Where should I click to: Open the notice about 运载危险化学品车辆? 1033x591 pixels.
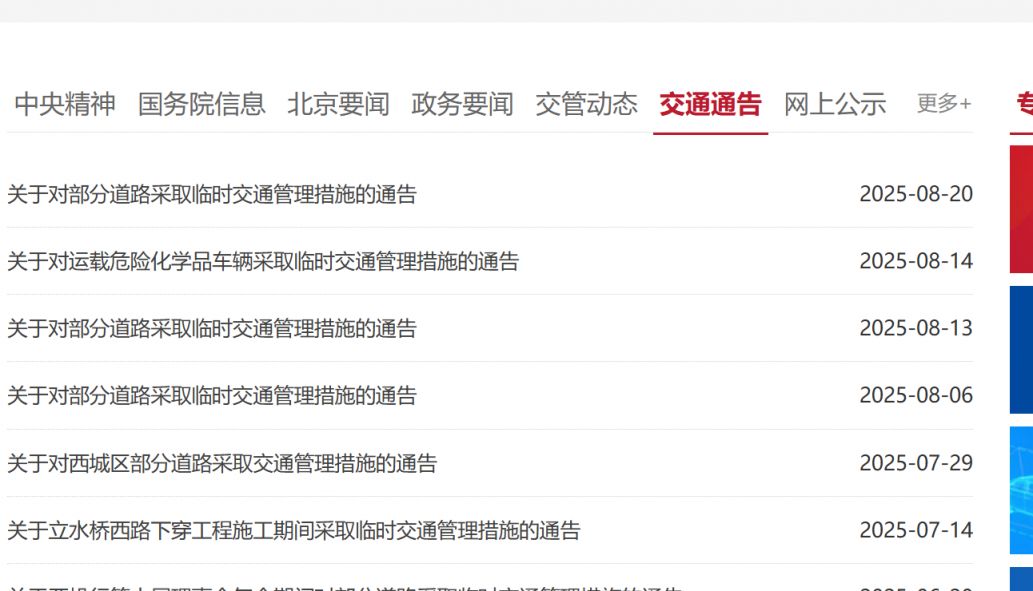tap(263, 261)
